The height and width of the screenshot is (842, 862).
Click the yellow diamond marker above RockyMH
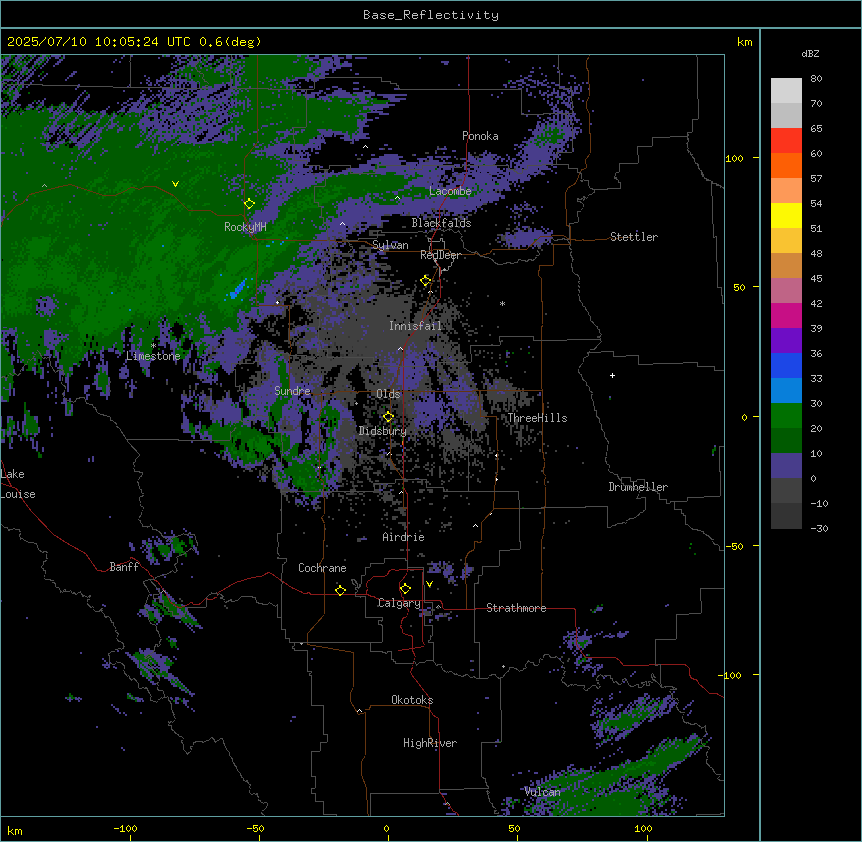pyautogui.click(x=249, y=204)
